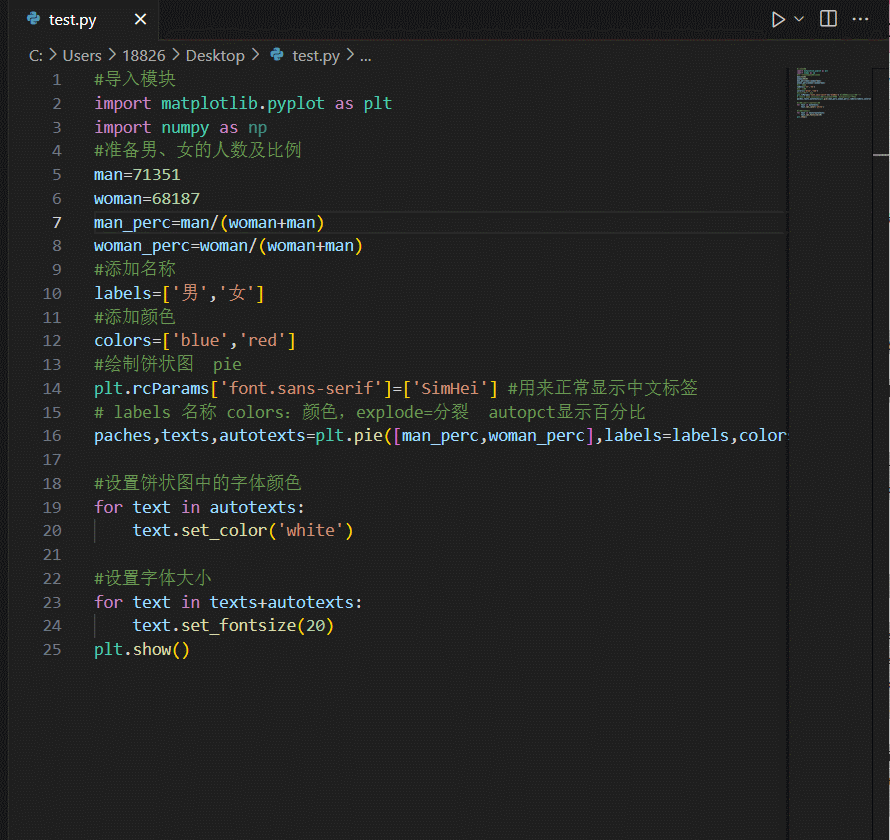The height and width of the screenshot is (840, 890).
Task: Open the 18826 breadcrumb folder
Action: [x=144, y=56]
